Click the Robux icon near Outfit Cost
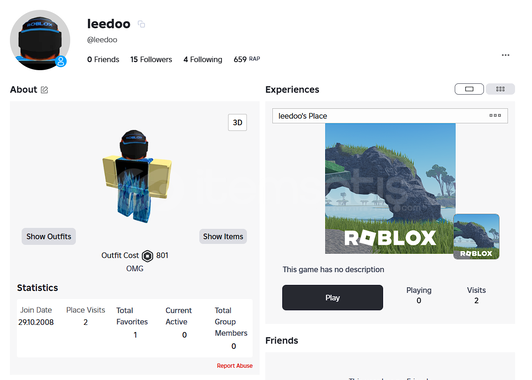The height and width of the screenshot is (380, 532). (148, 256)
